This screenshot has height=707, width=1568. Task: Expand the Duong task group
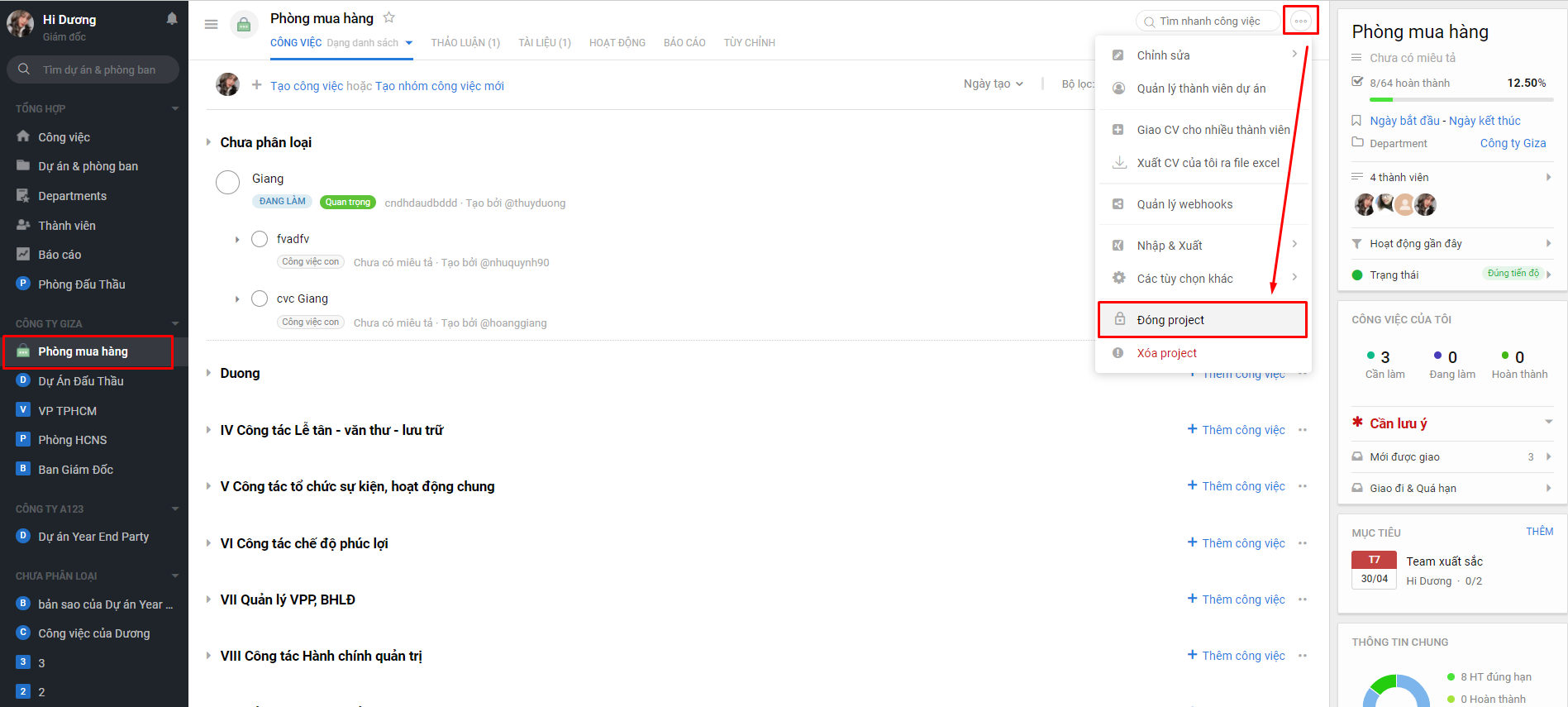coord(208,373)
